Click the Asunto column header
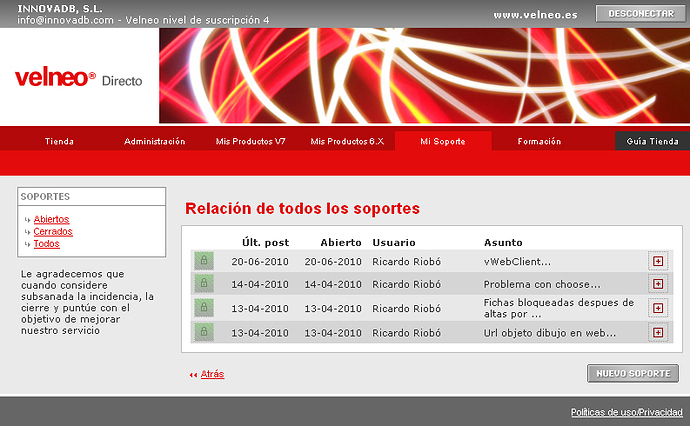This screenshot has width=690, height=426. (x=503, y=242)
